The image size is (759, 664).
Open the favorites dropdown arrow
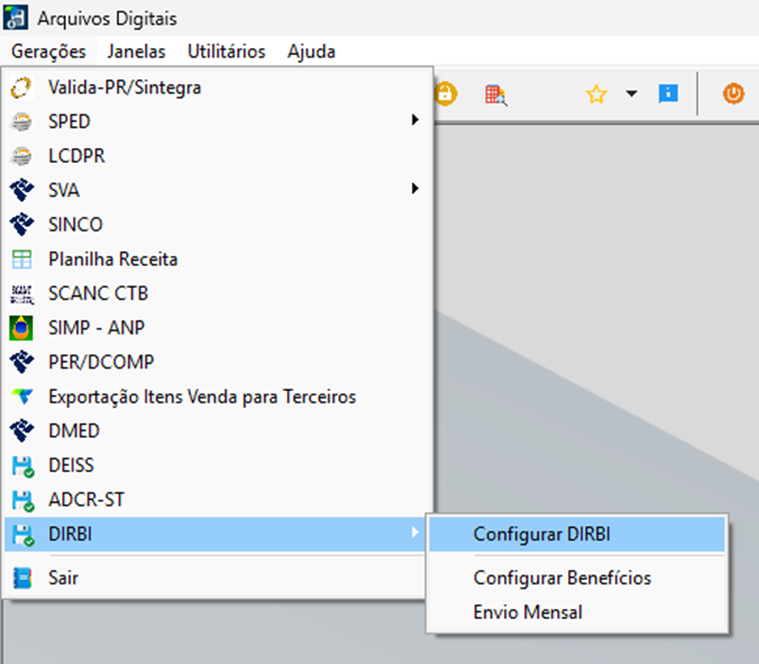[631, 93]
